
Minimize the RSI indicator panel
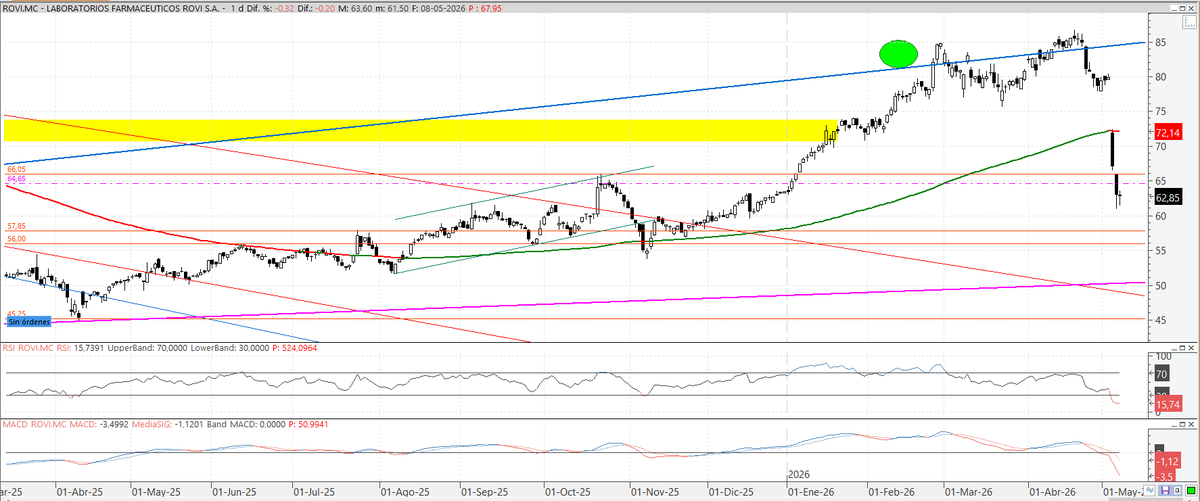(x=1174, y=348)
